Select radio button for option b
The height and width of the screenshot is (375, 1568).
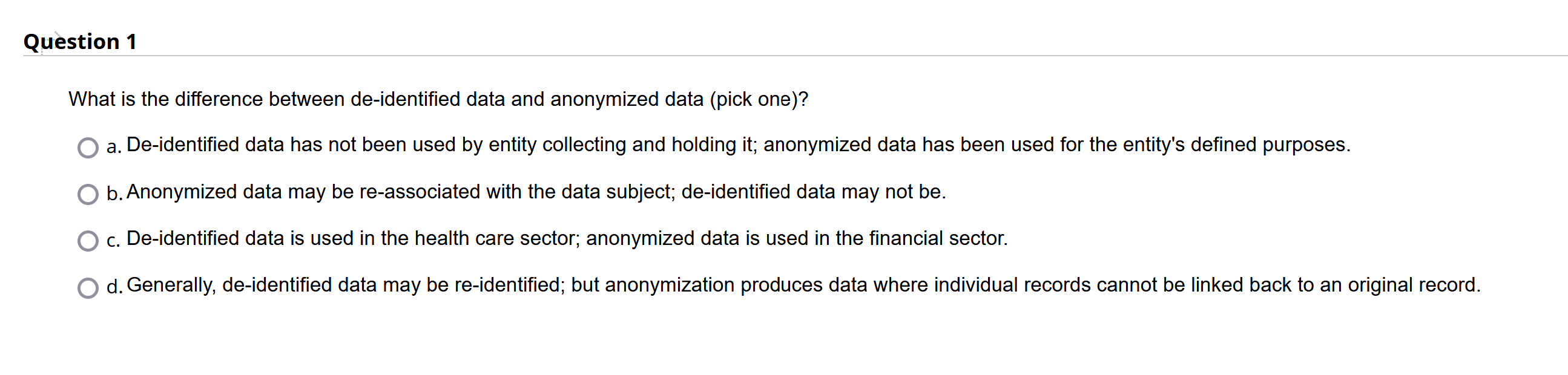pyautogui.click(x=88, y=192)
